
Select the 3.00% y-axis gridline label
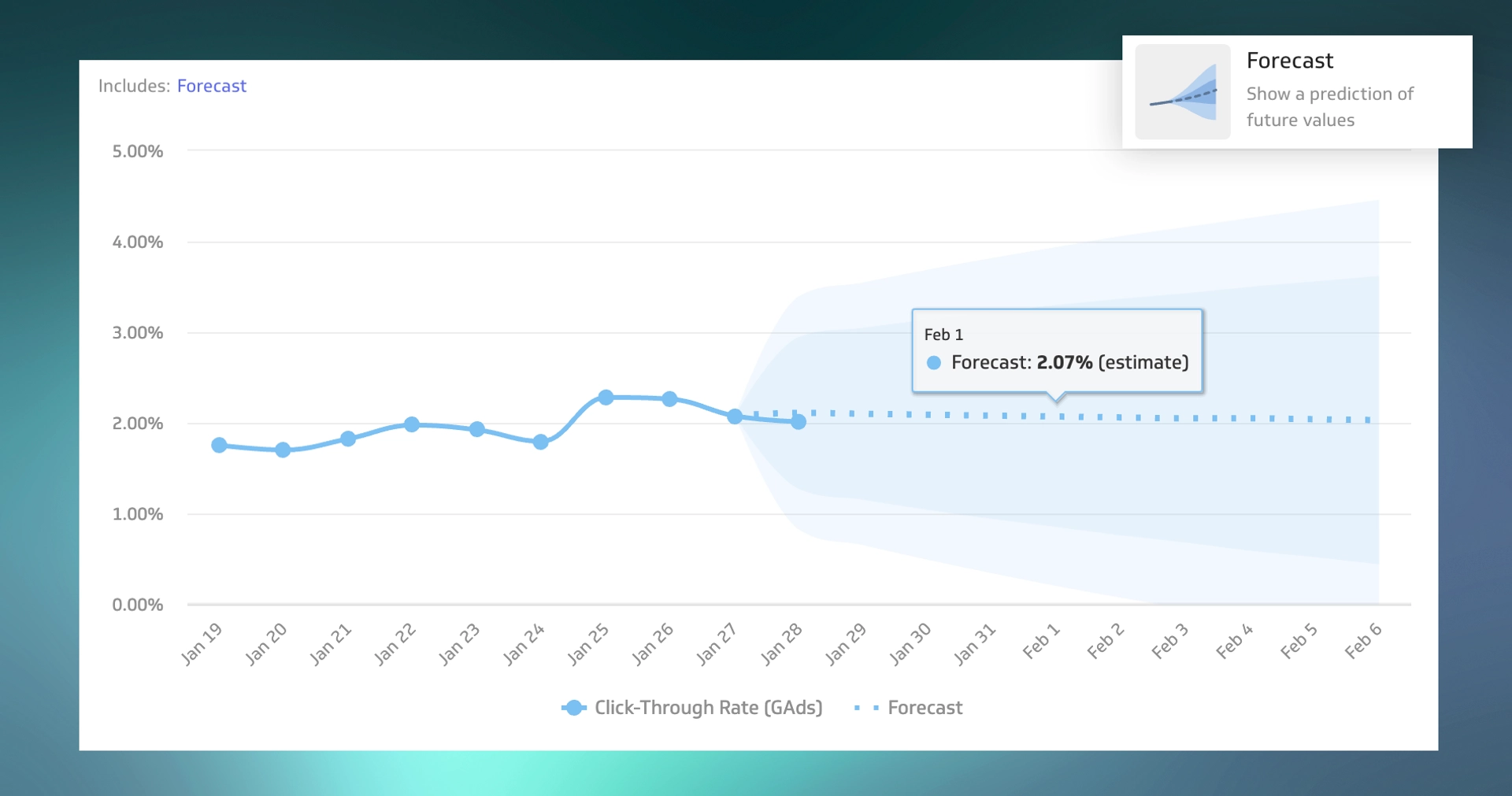pyautogui.click(x=139, y=332)
